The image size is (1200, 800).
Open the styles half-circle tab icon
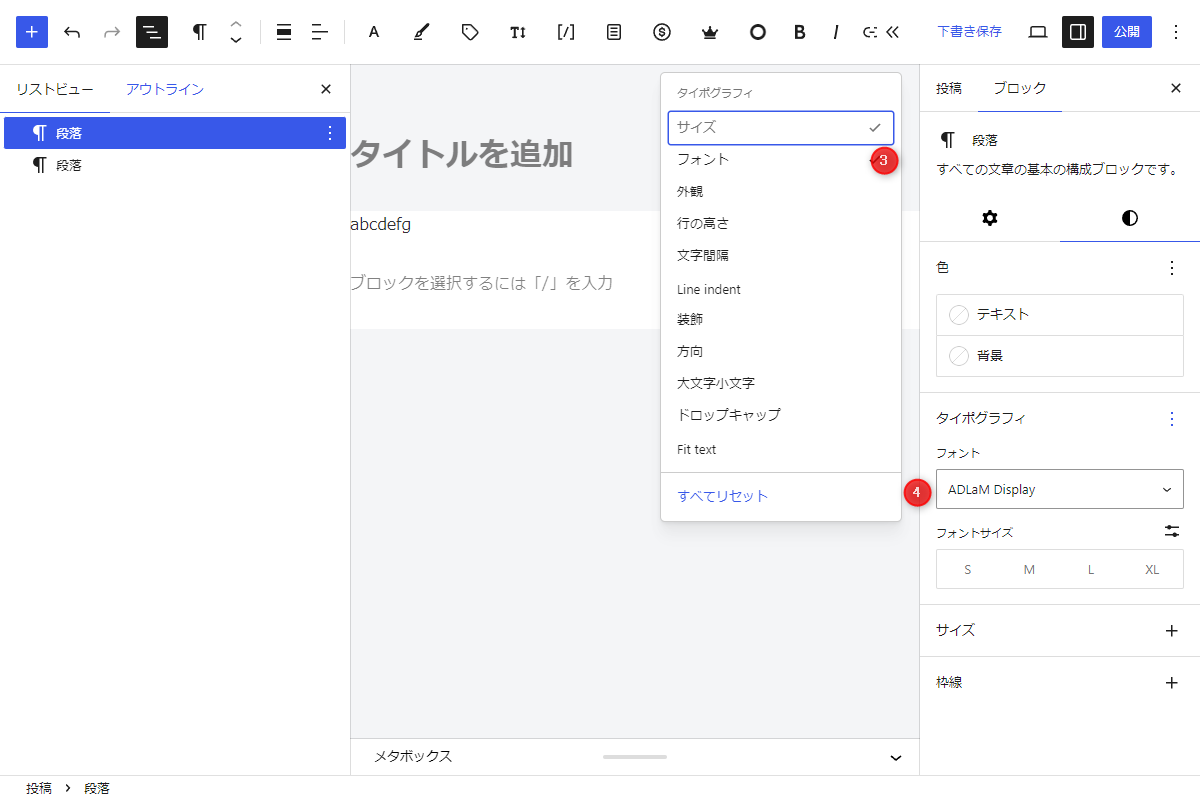1130,218
